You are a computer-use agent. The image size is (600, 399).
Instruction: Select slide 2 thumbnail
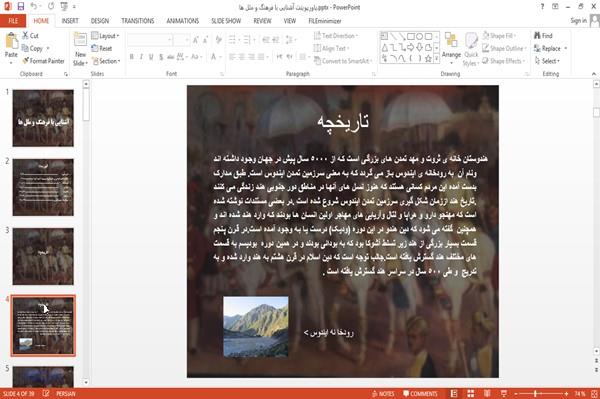tap(43, 187)
